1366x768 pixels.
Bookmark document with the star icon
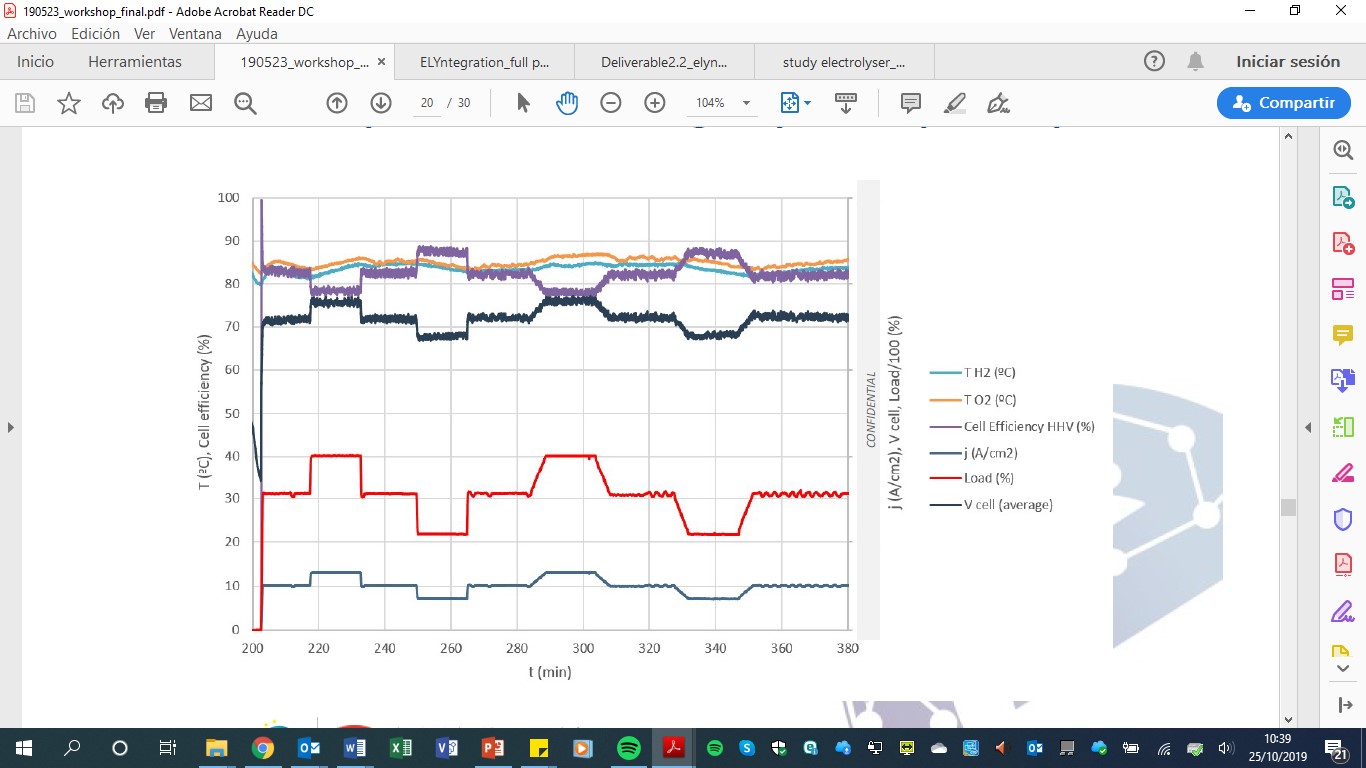click(x=69, y=103)
